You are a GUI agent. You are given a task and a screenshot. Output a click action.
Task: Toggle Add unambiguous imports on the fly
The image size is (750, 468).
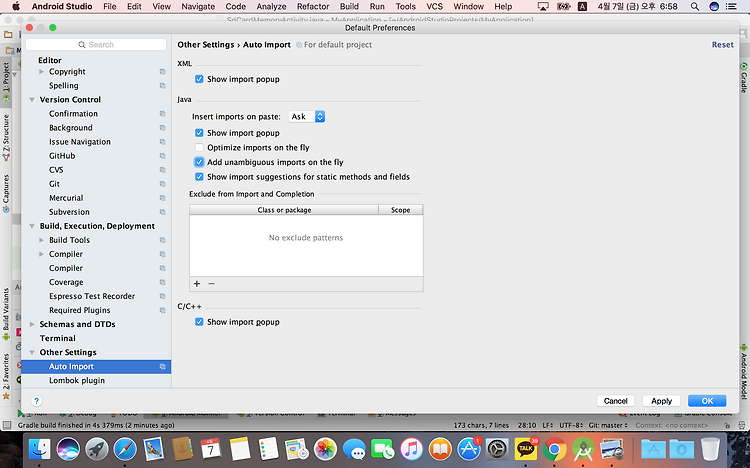pos(199,162)
